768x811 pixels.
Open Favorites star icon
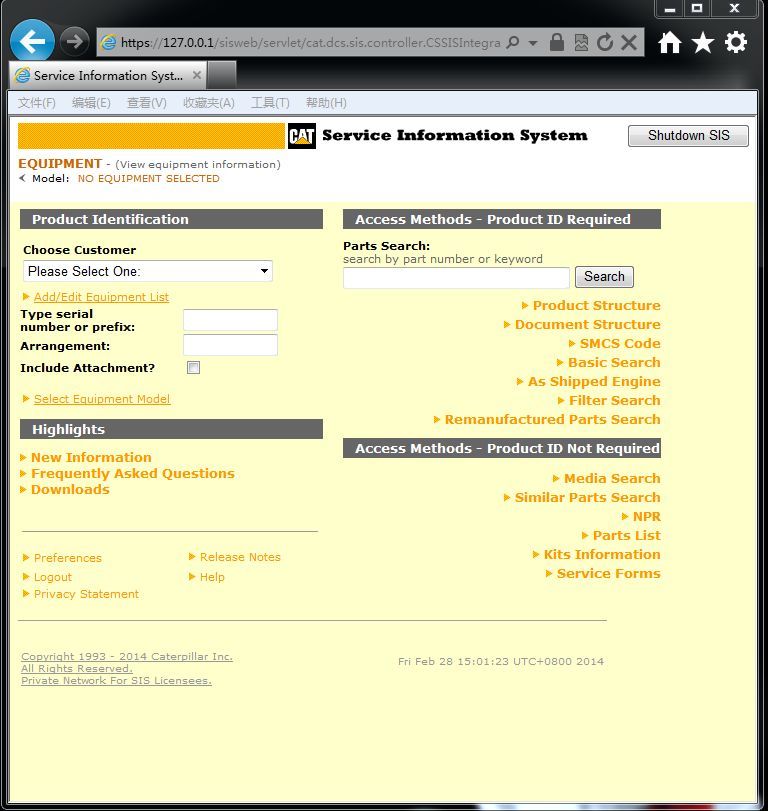point(703,42)
